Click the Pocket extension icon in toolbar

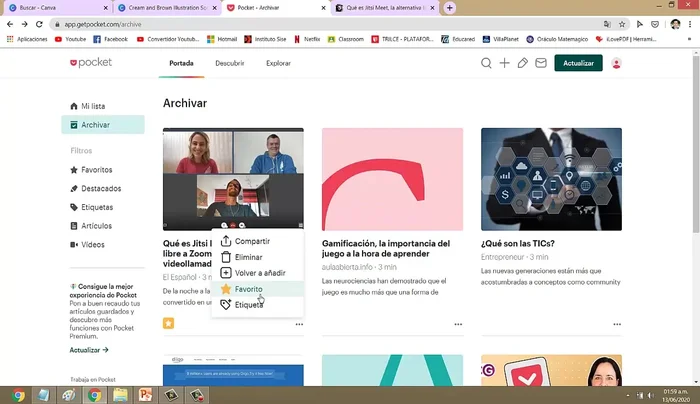[x=655, y=24]
